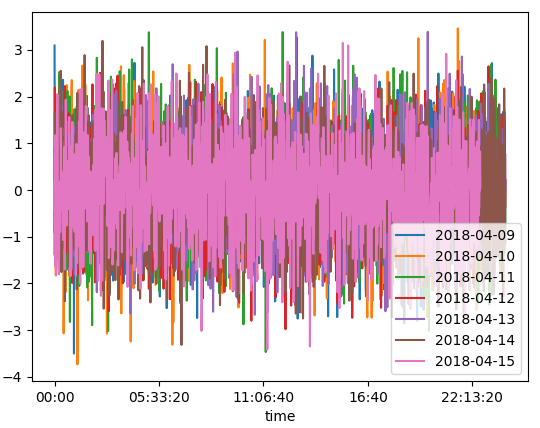Screen dimensions: 540x428
Task: Click the y-axis tick label 0
Action: tap(18, 191)
